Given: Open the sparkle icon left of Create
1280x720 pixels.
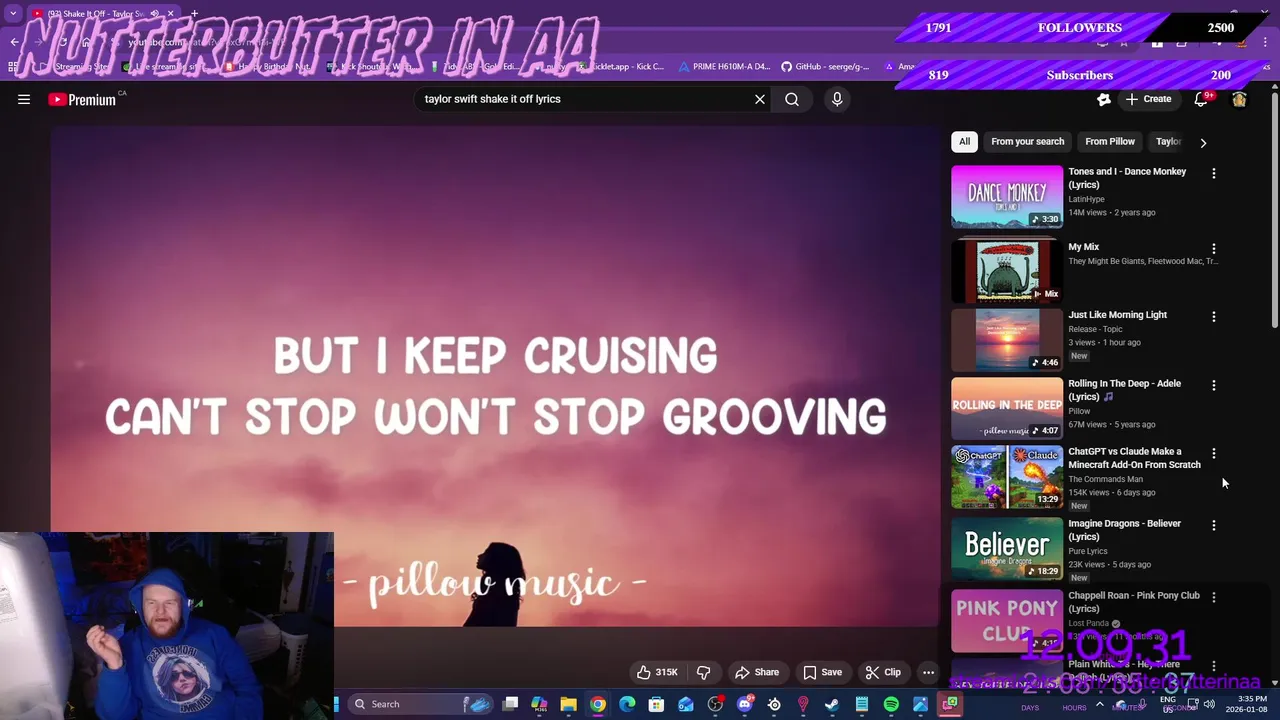Looking at the screenshot, I should click(x=1104, y=99).
